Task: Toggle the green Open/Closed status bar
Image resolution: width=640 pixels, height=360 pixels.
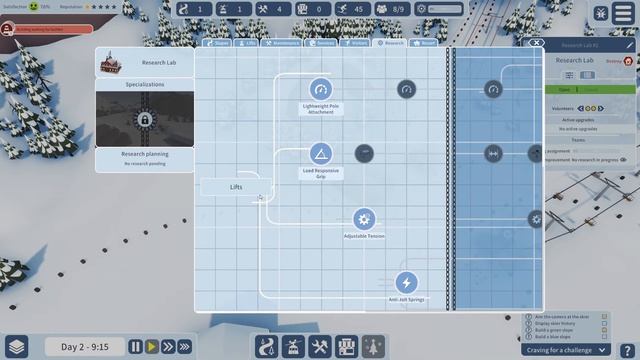Action: point(590,89)
